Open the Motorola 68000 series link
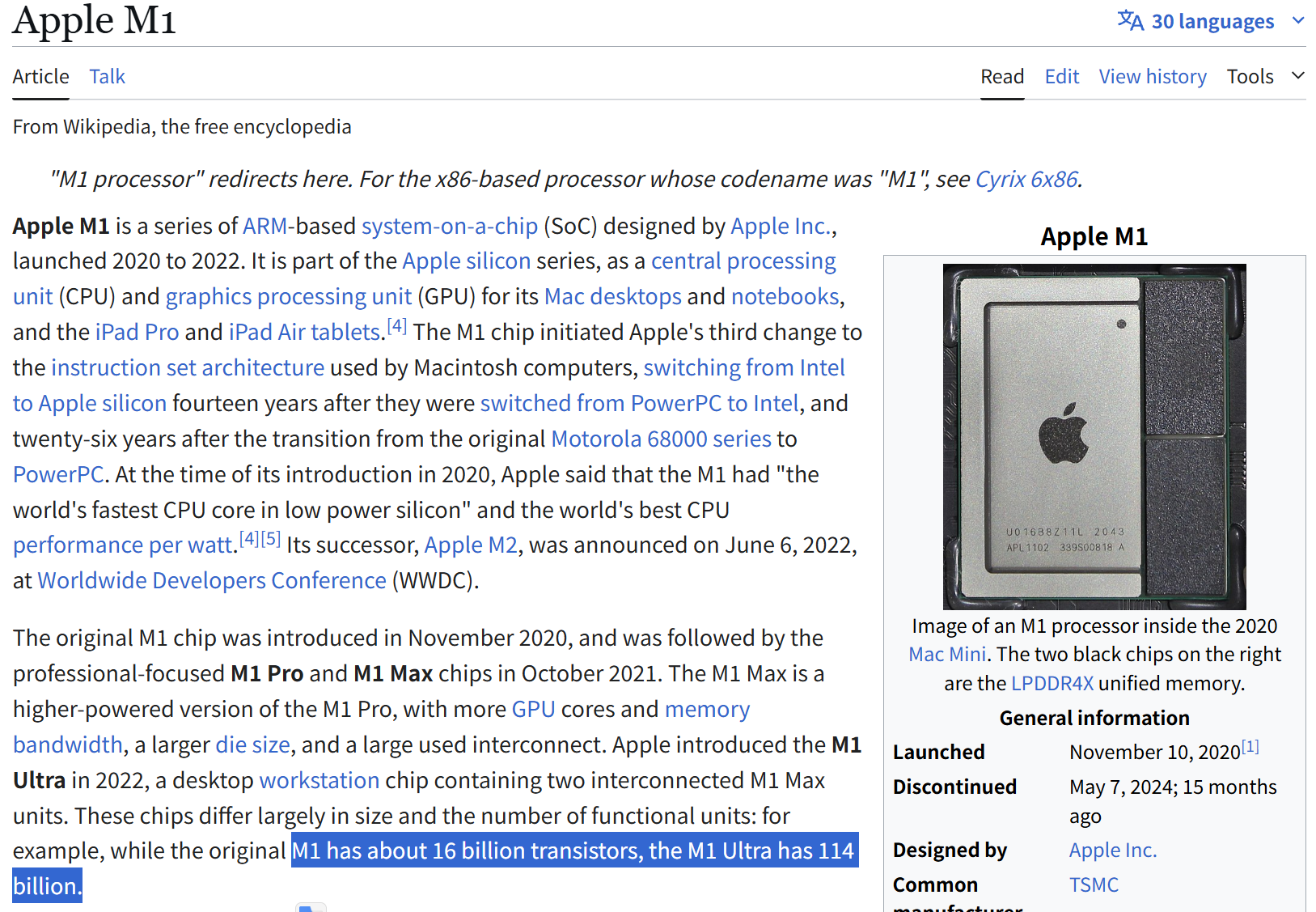This screenshot has height=912, width=1316. (x=661, y=439)
